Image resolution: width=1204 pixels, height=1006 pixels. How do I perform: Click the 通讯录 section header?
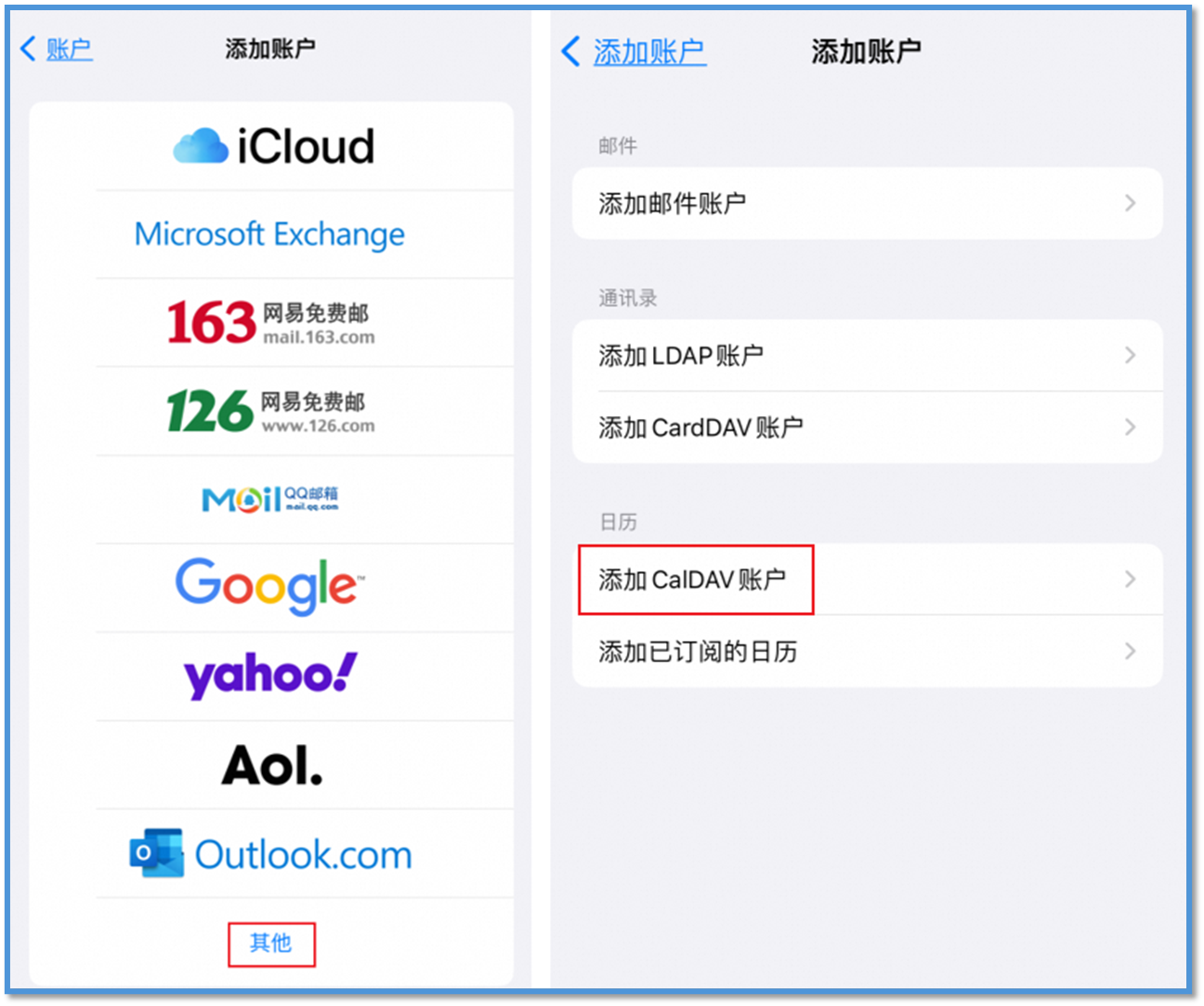click(x=628, y=298)
